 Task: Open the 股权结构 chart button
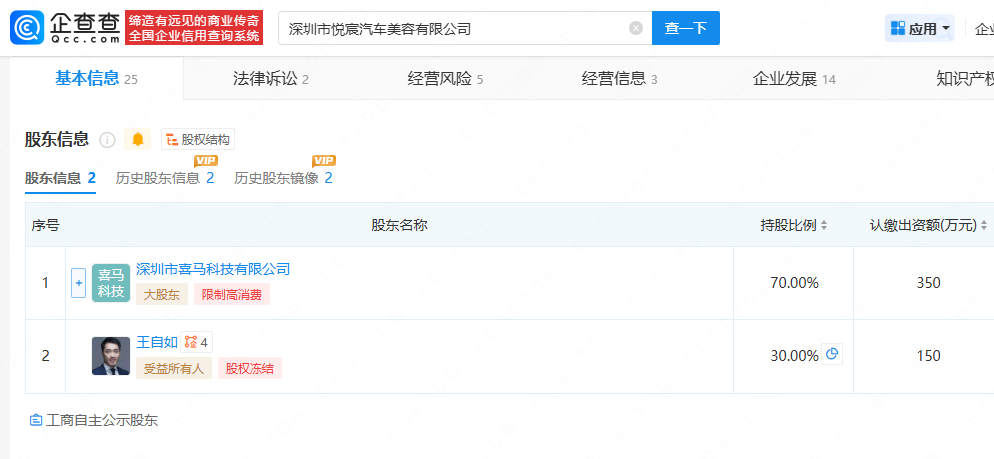click(x=198, y=140)
